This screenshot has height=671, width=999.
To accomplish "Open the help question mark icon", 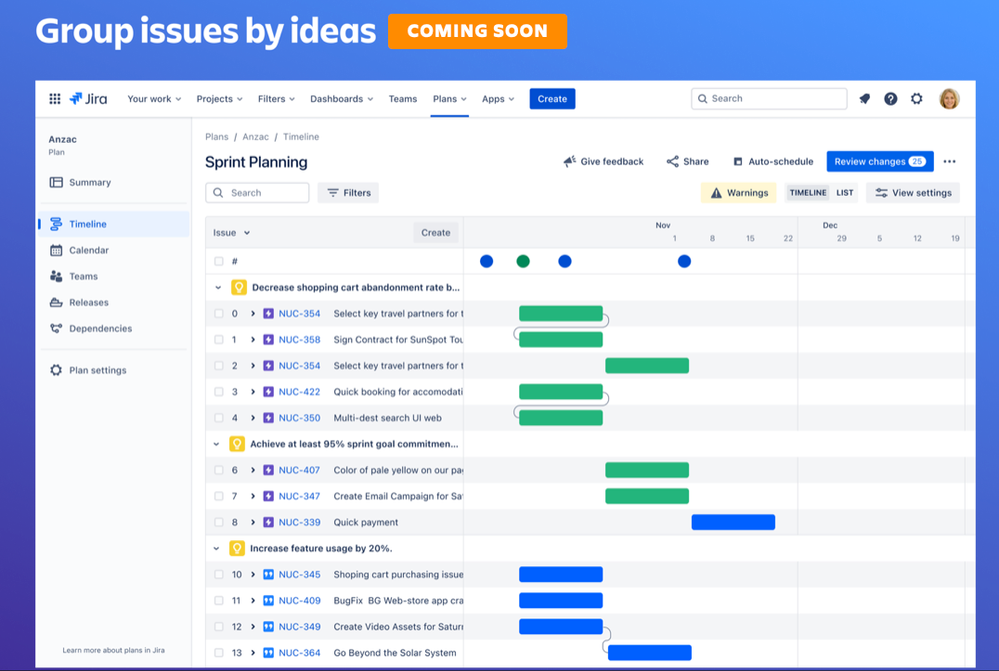I will click(891, 99).
